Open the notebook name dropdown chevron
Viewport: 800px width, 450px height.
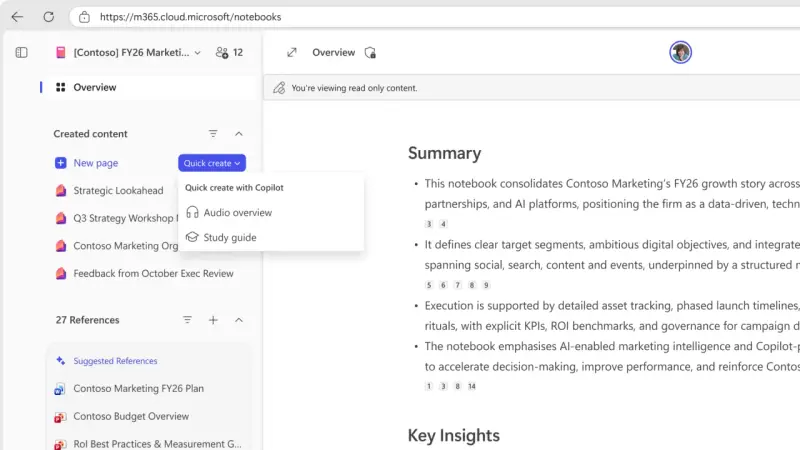197,53
